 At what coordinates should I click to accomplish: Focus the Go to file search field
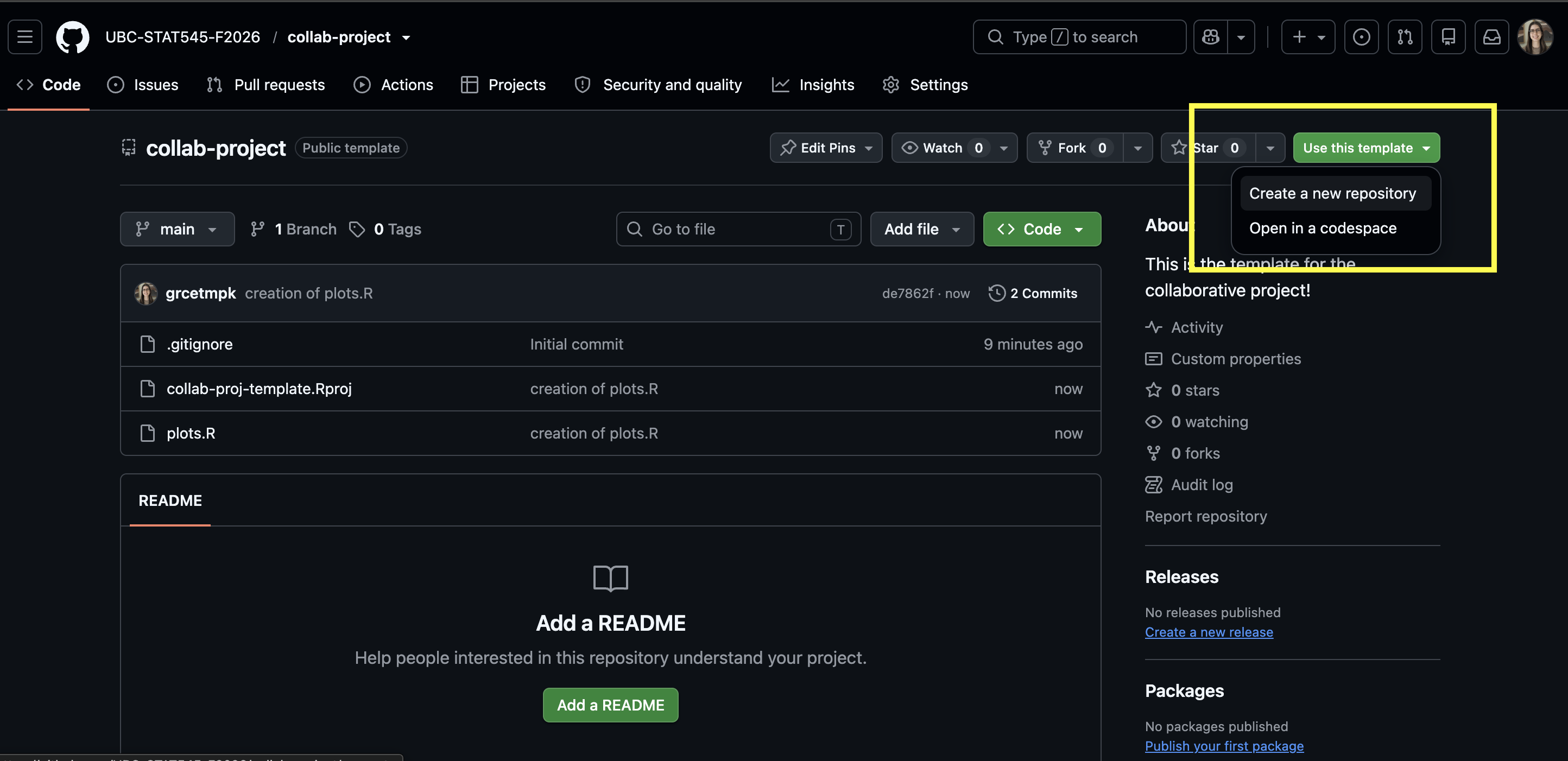coord(738,230)
